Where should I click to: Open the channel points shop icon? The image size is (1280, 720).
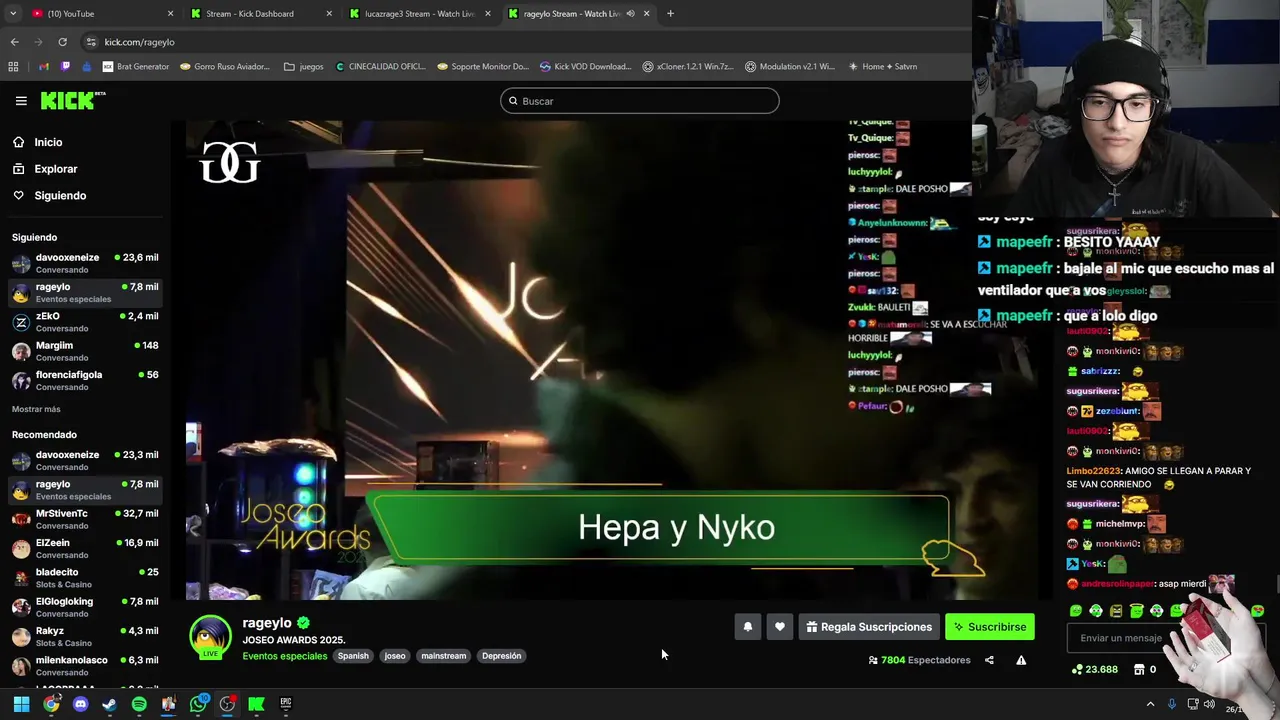tap(1139, 669)
